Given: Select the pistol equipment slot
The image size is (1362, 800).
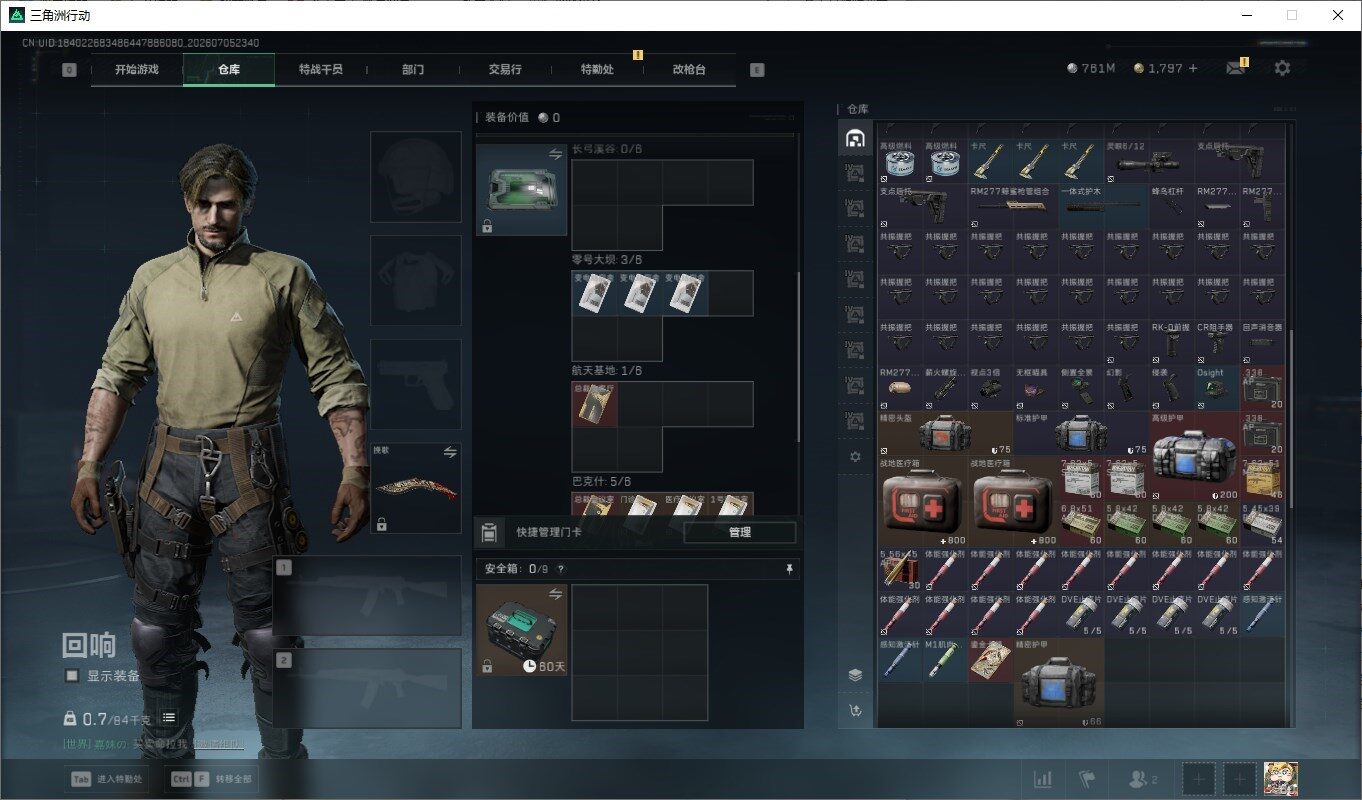Looking at the screenshot, I should pos(416,384).
